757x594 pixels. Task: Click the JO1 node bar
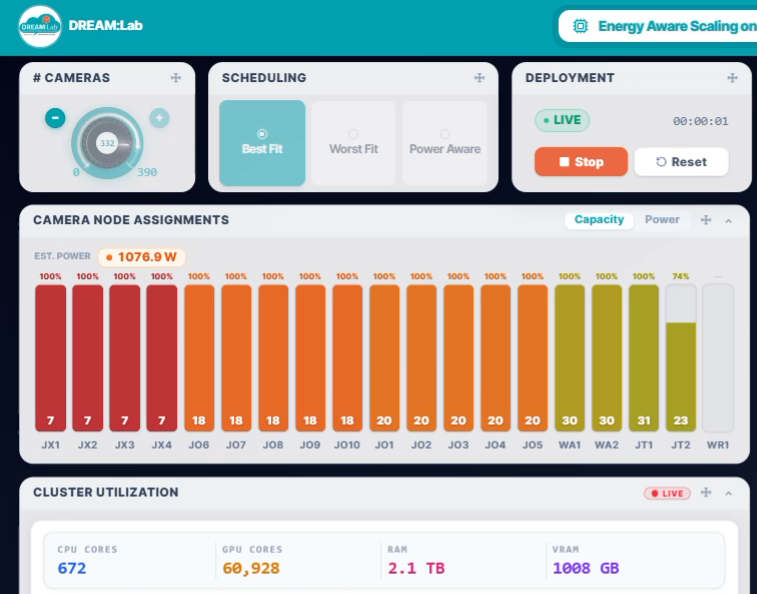[x=384, y=358]
